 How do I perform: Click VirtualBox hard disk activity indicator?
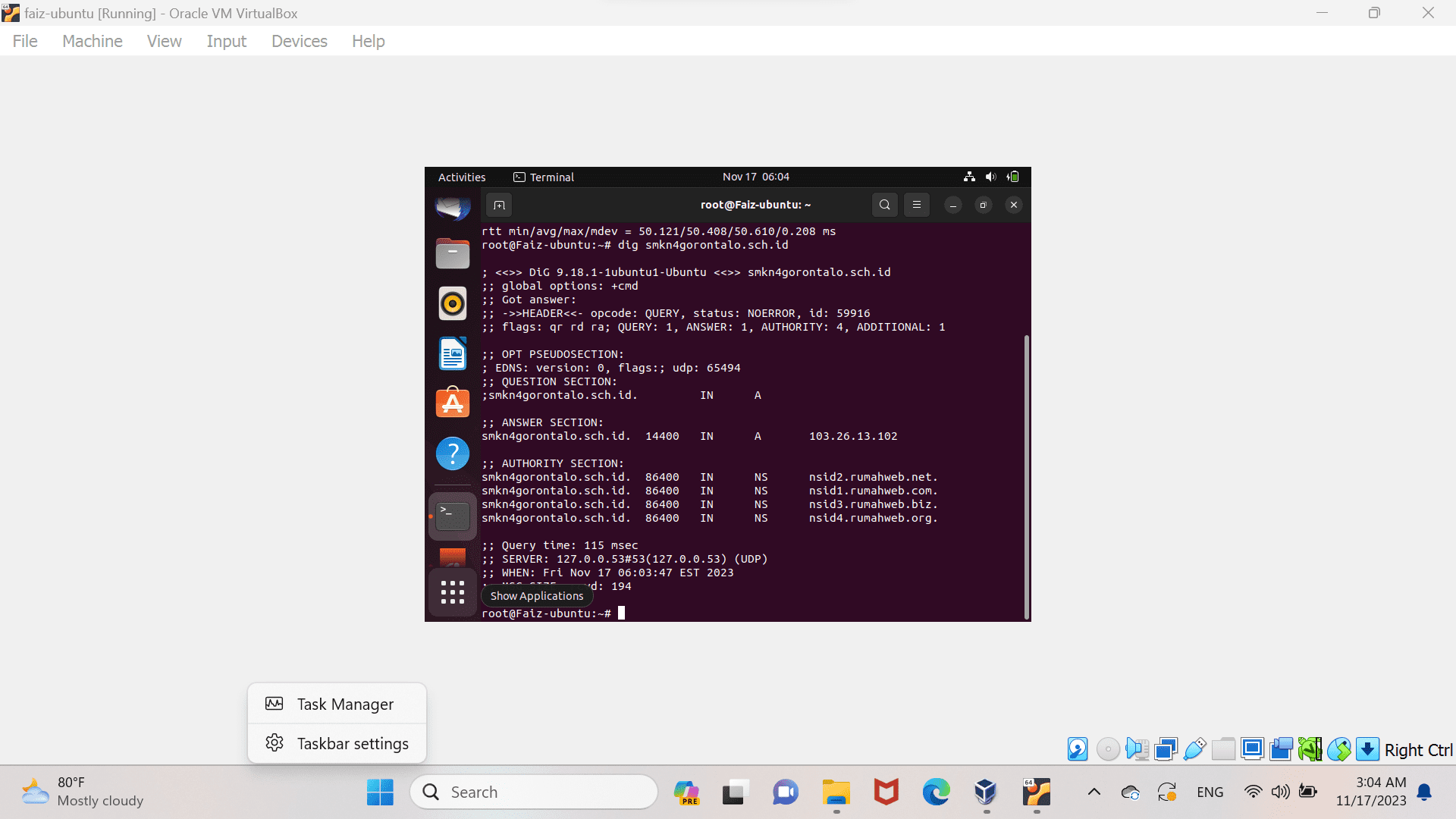[1078, 749]
